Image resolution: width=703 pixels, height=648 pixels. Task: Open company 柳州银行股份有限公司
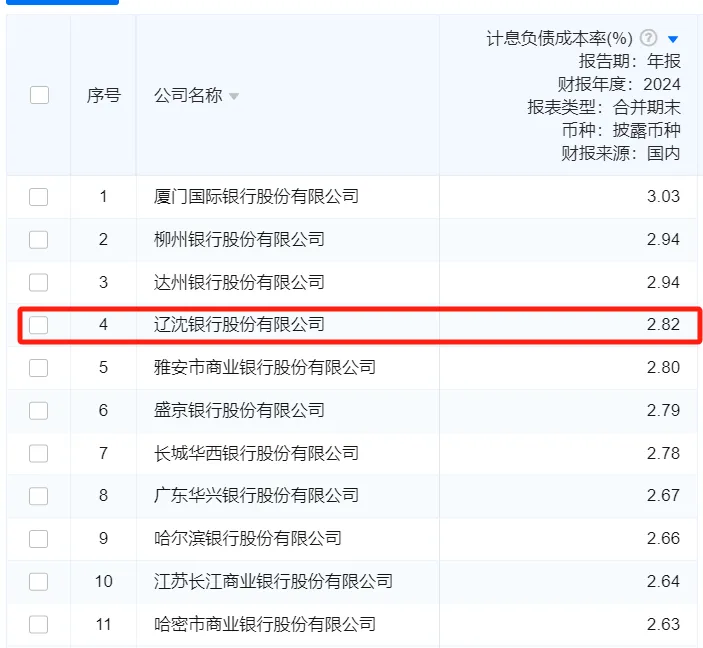[x=239, y=239]
